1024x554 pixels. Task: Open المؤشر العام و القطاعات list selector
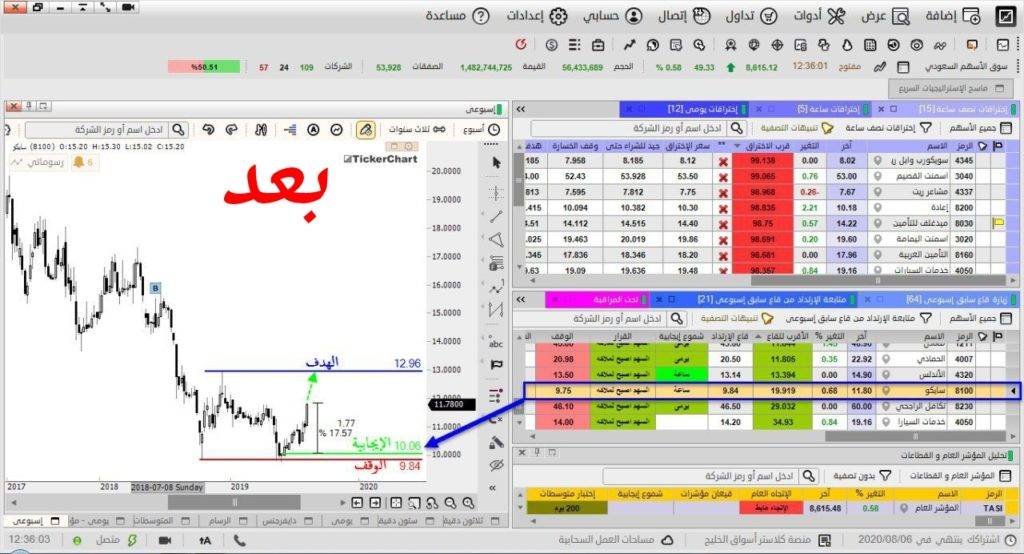[x=959, y=476]
